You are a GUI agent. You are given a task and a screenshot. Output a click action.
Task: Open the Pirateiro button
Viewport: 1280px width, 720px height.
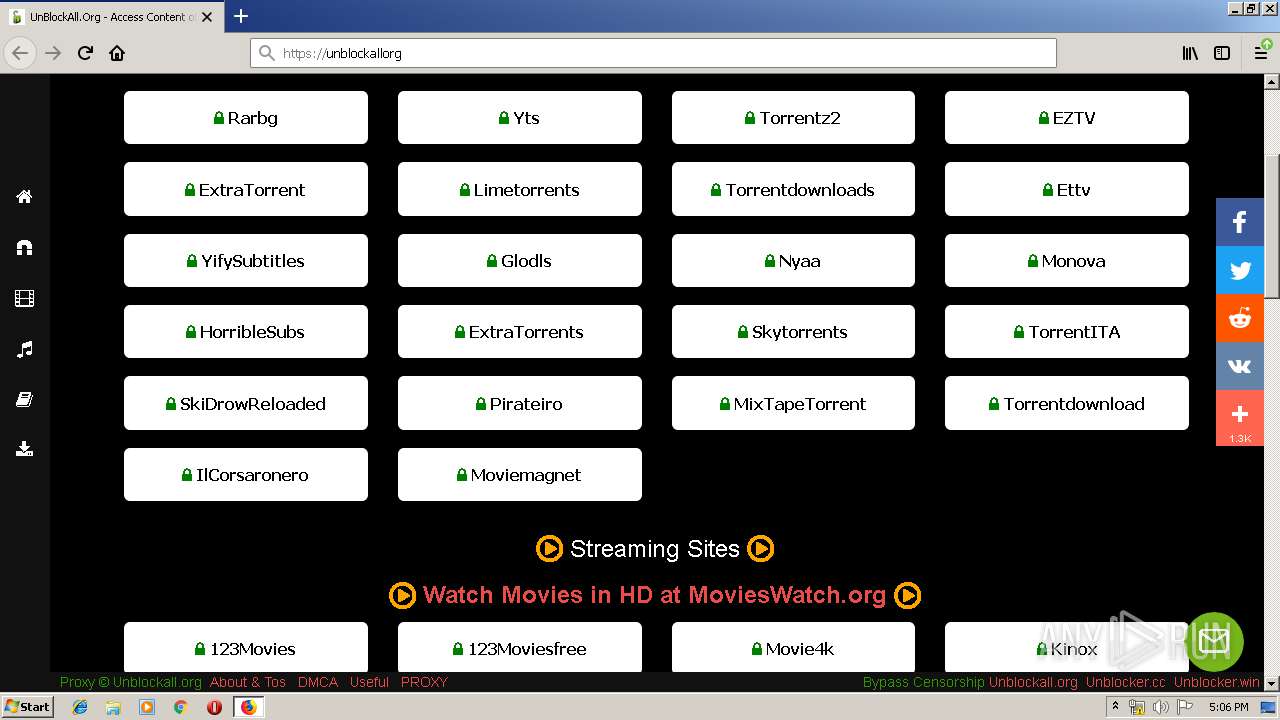pyautogui.click(x=520, y=404)
